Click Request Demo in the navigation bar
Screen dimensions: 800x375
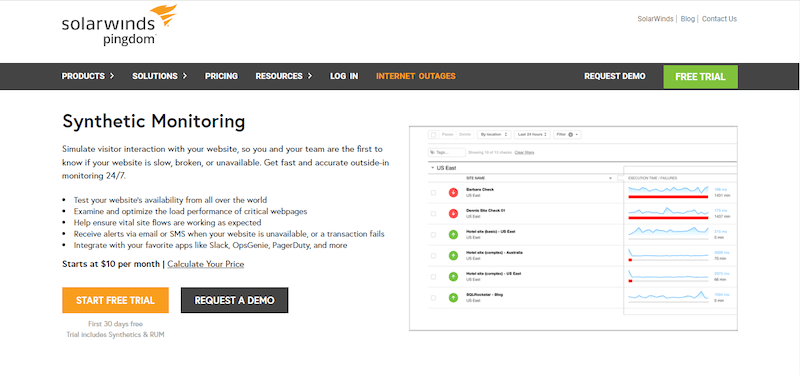pos(615,76)
